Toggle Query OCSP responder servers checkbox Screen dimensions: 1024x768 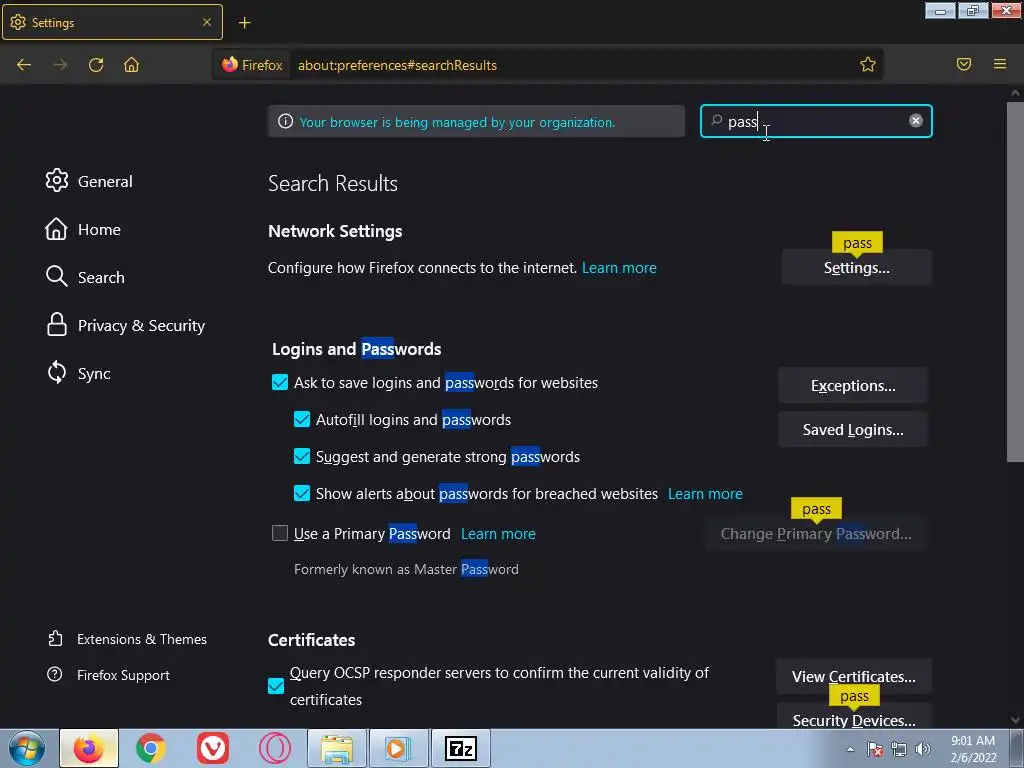276,686
